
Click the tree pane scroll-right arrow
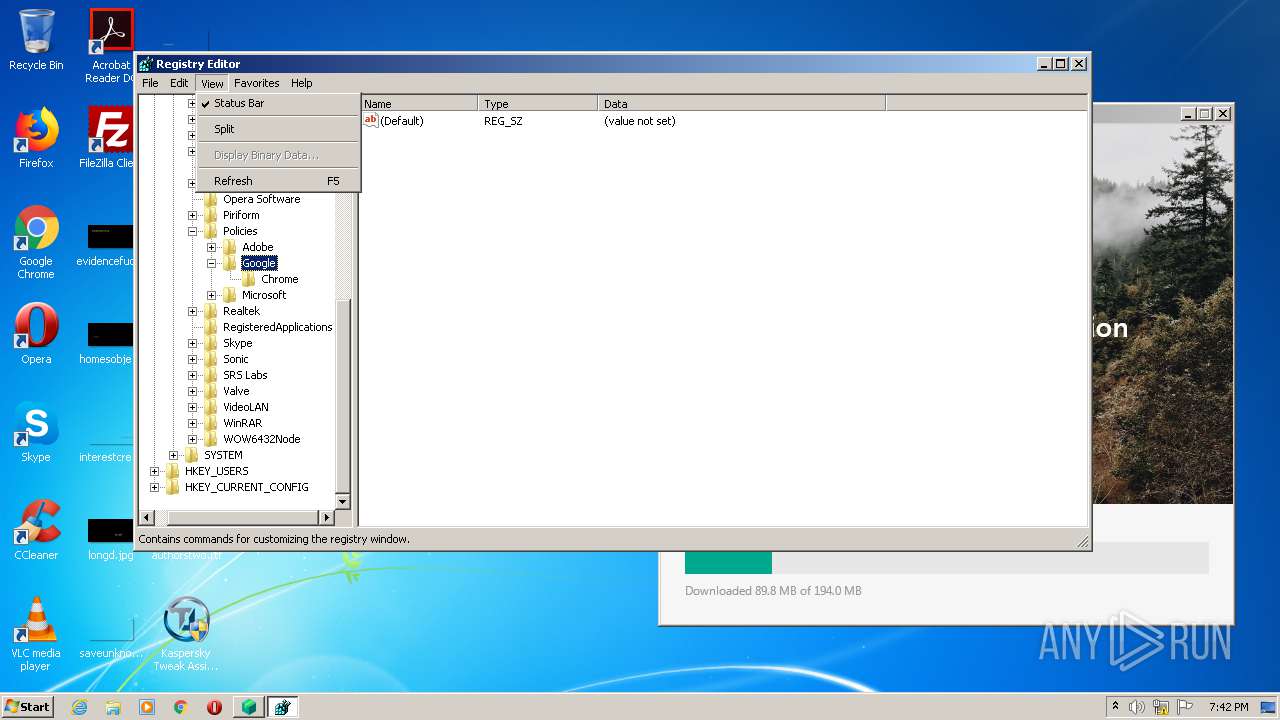tap(326, 517)
